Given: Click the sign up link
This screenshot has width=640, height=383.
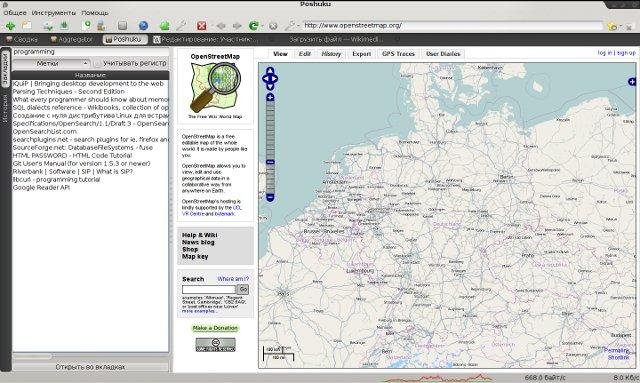Looking at the screenshot, I should (626, 53).
